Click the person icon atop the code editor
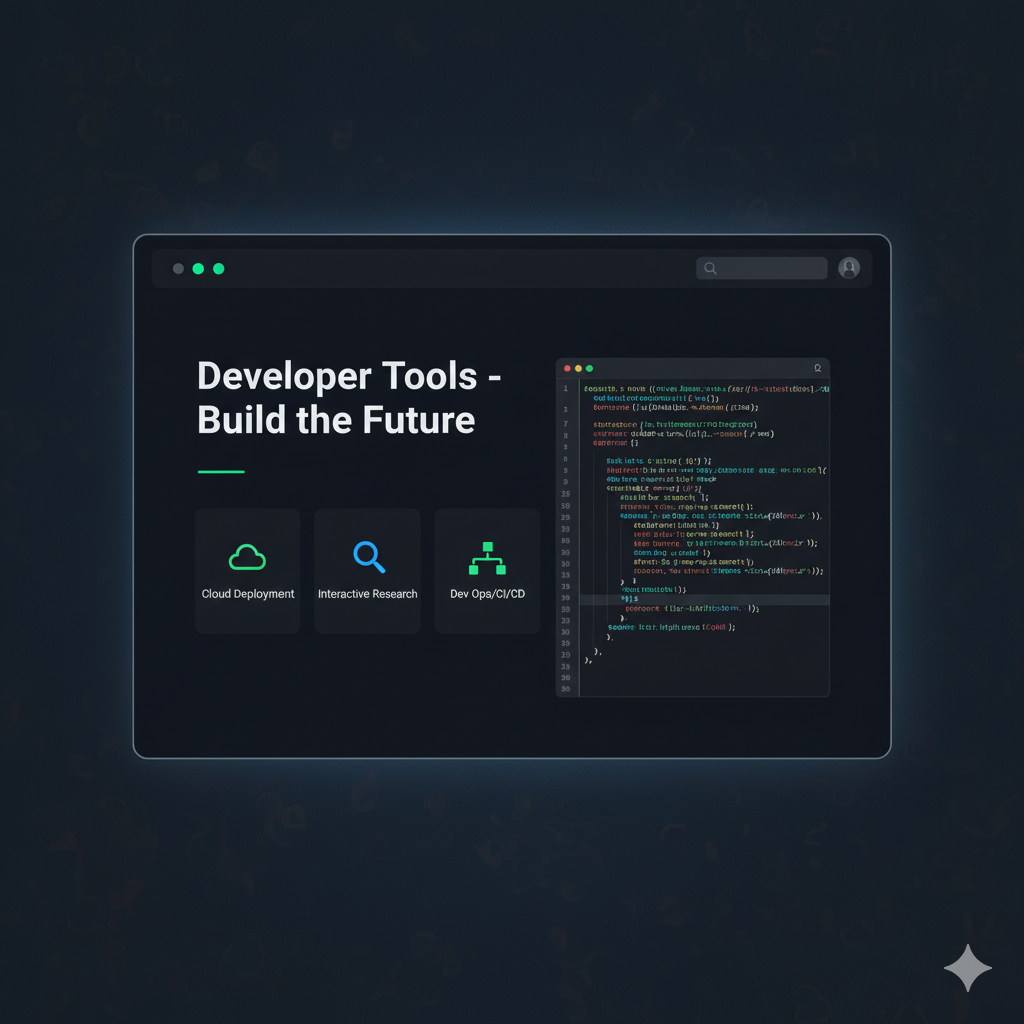The height and width of the screenshot is (1024, 1024). tap(818, 368)
